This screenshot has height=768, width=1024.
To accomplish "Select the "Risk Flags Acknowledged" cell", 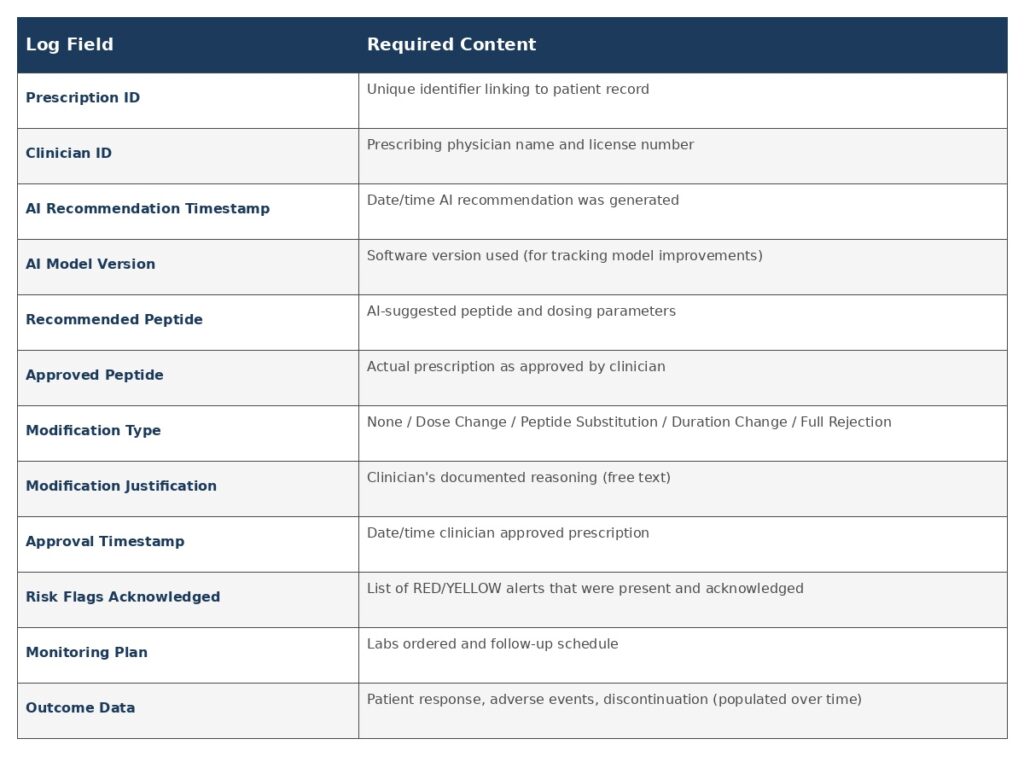I will 123,597.
